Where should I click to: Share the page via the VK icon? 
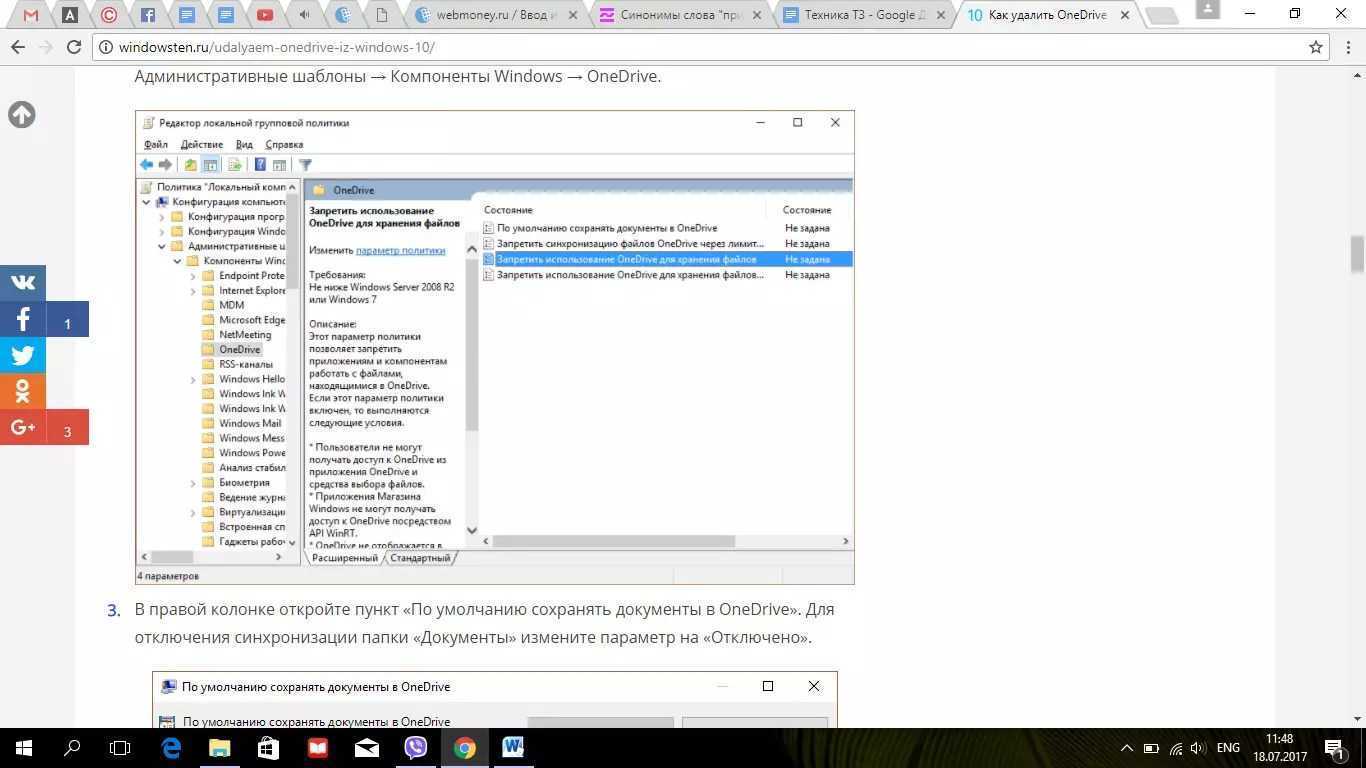tap(23, 283)
